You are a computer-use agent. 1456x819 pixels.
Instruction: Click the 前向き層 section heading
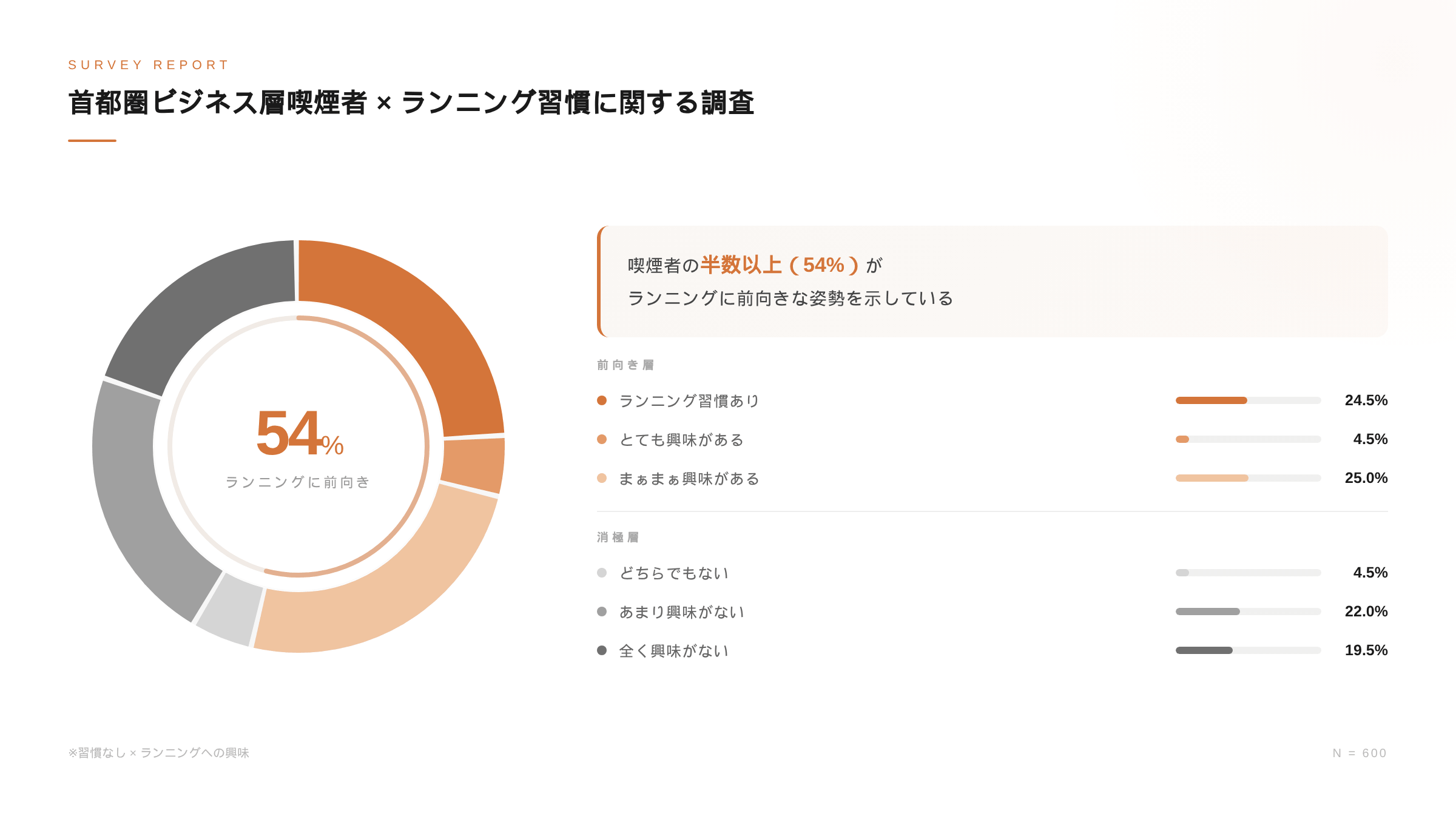pos(625,365)
